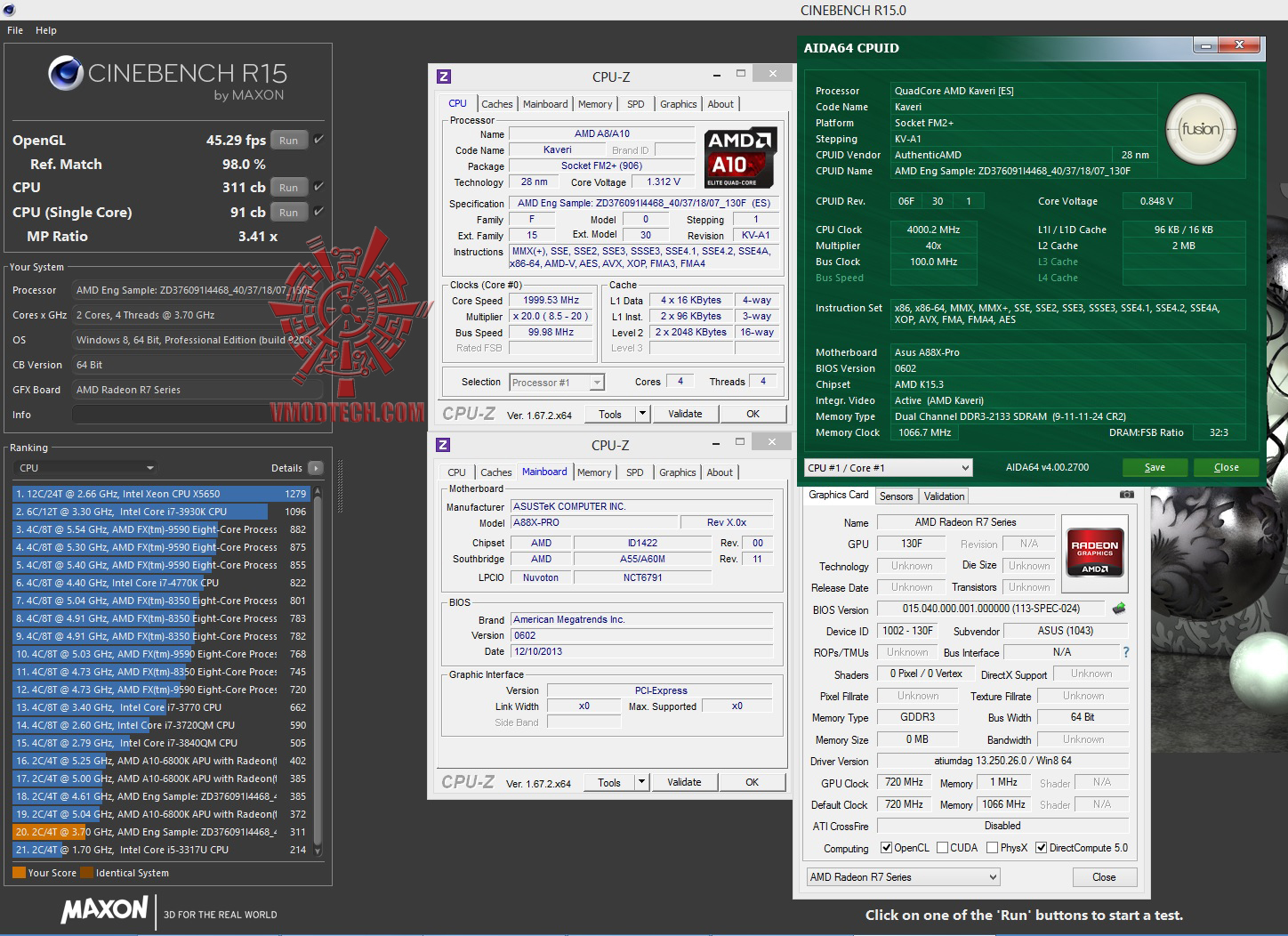Image resolution: width=1288 pixels, height=936 pixels.
Task: Click the MAXON logo at the bottom
Action: (105, 909)
